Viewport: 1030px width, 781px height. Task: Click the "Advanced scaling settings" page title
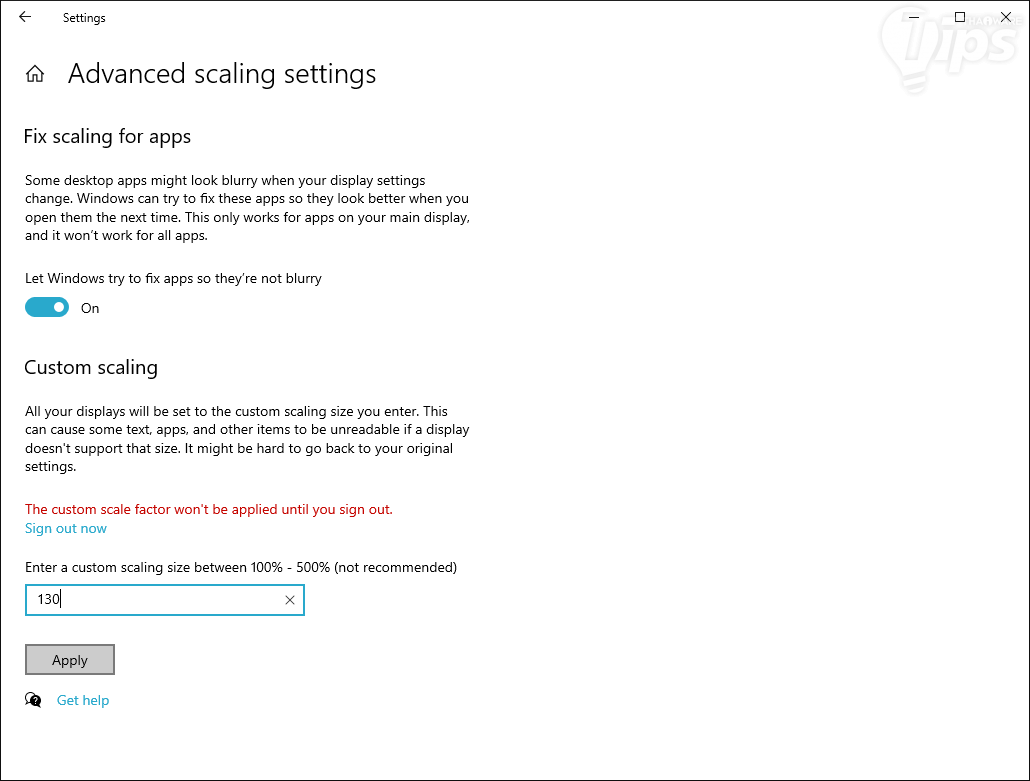click(x=222, y=74)
